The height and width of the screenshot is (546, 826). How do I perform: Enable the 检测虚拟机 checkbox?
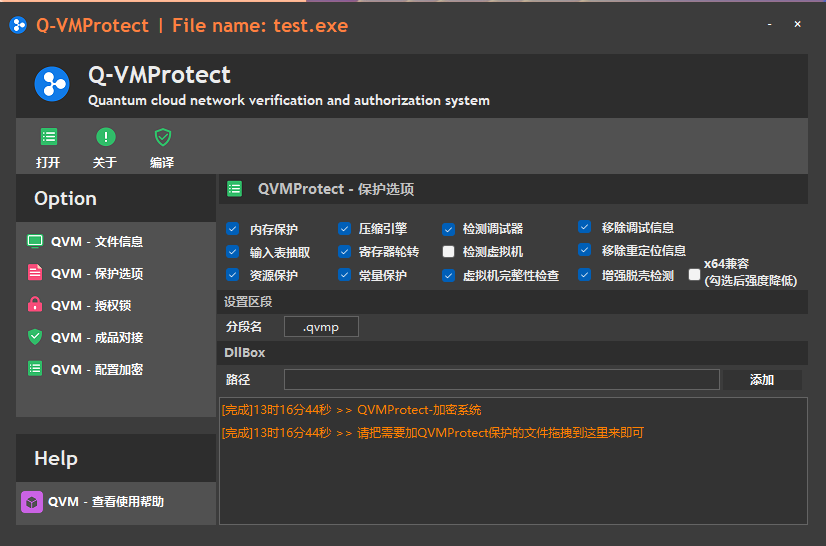pyautogui.click(x=449, y=252)
